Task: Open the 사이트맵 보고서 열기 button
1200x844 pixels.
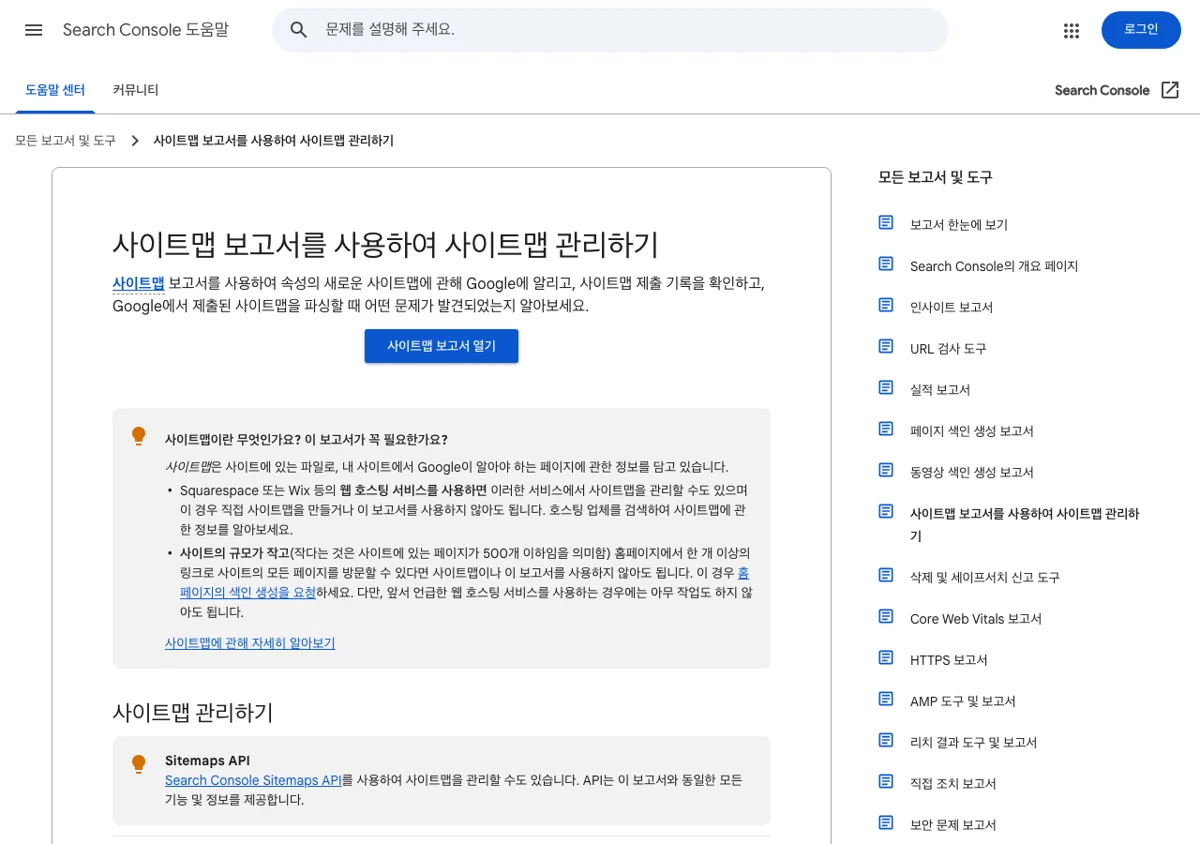Action: (x=441, y=346)
